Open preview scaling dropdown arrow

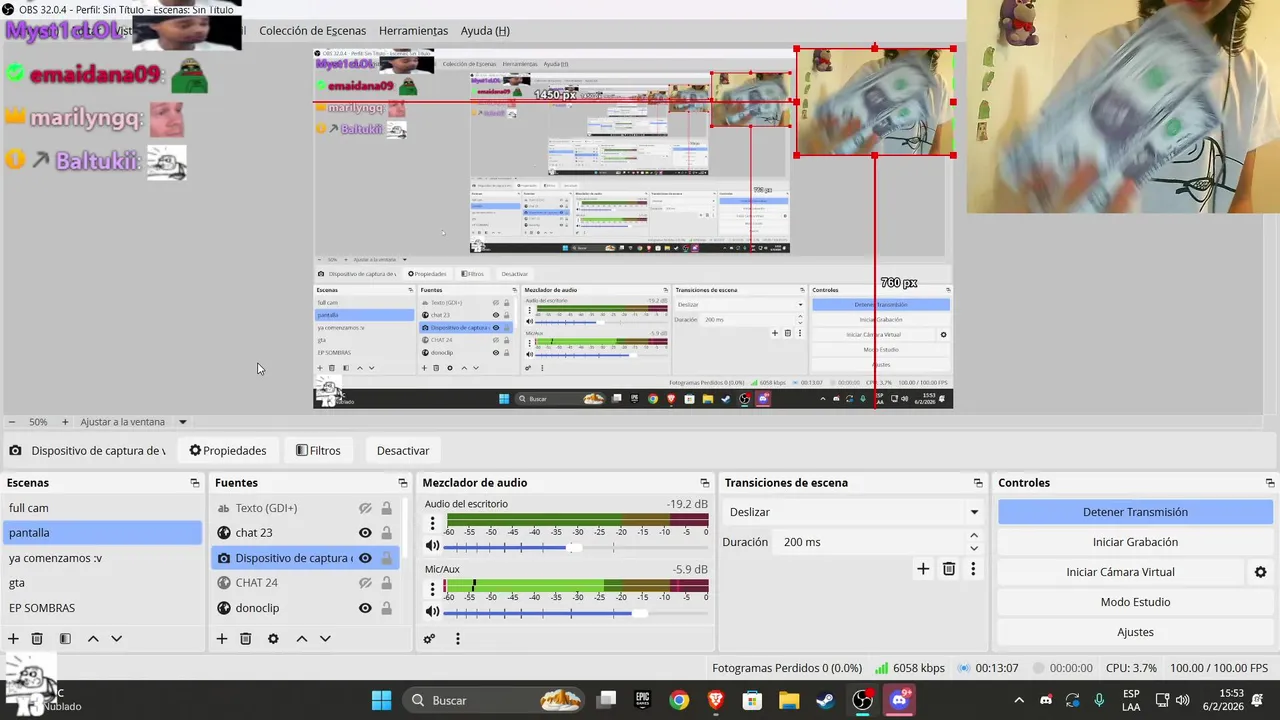[x=183, y=422]
